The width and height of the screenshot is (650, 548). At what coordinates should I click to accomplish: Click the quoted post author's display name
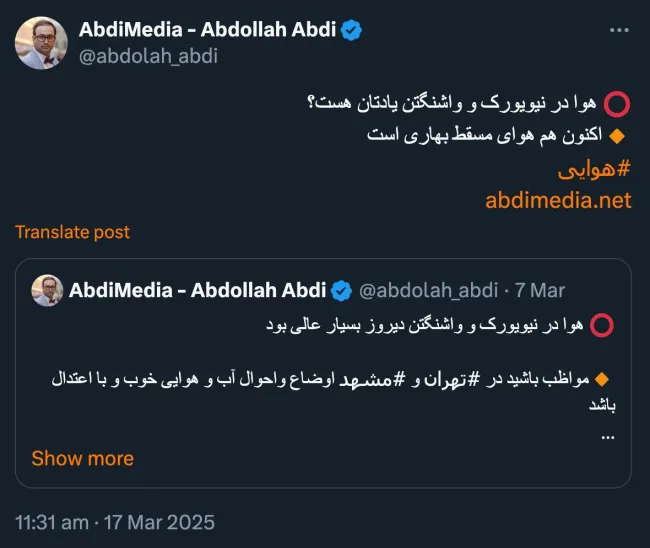click(197, 290)
